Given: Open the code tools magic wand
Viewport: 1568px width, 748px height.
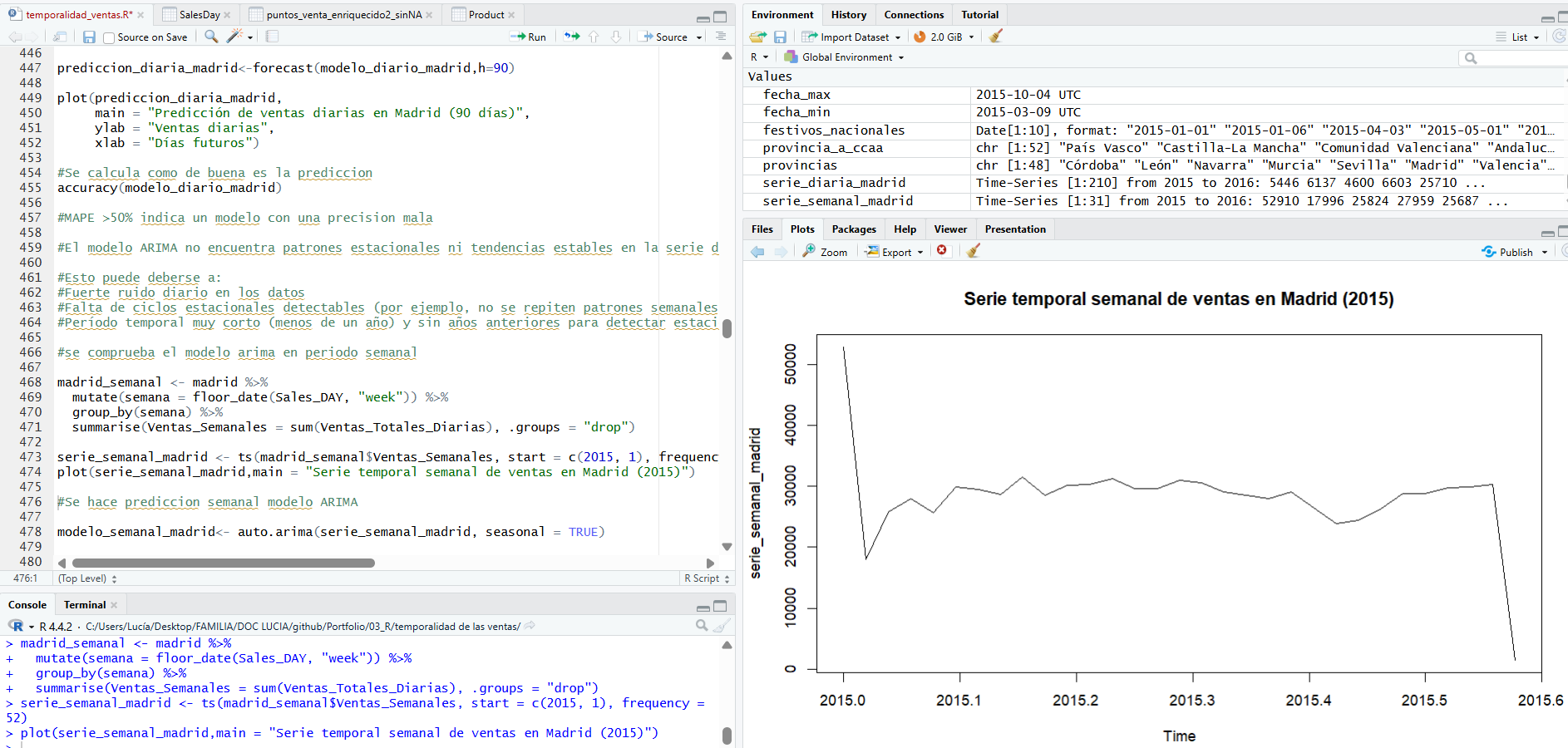Looking at the screenshot, I should click(235, 37).
